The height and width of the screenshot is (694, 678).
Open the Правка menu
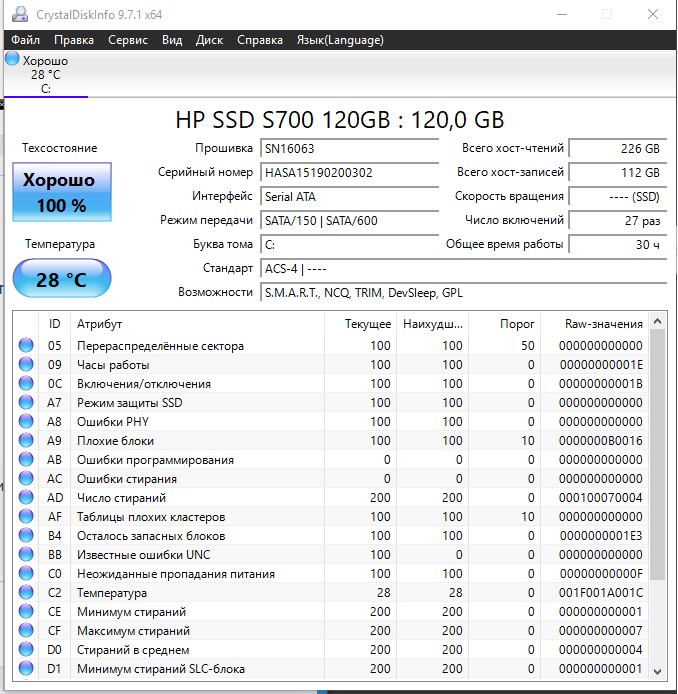click(73, 40)
